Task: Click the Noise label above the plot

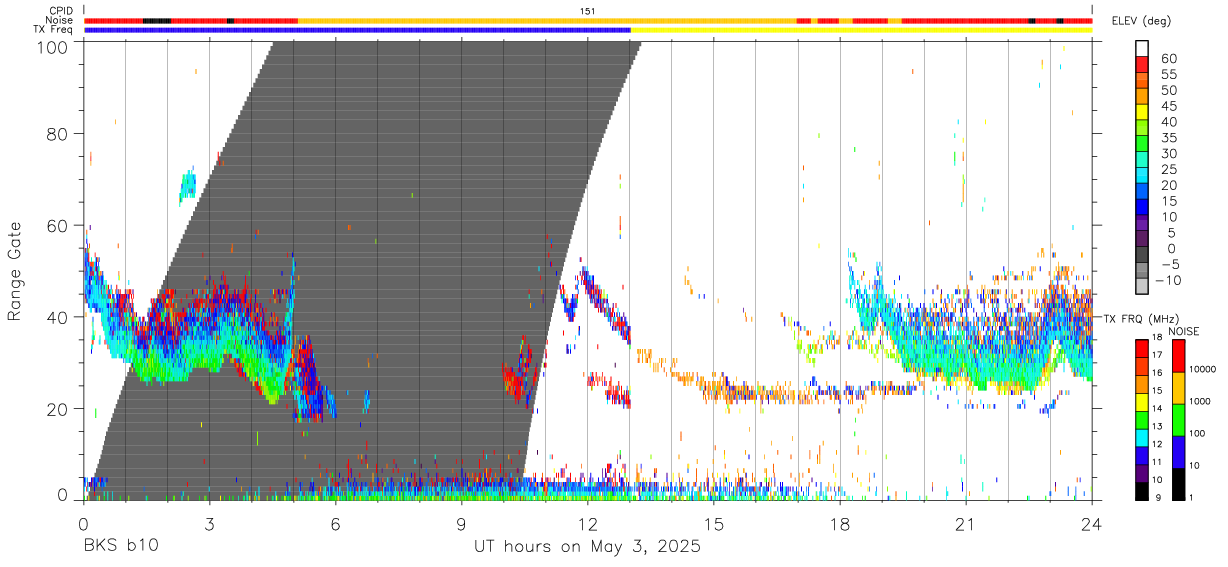Action: tap(59, 20)
